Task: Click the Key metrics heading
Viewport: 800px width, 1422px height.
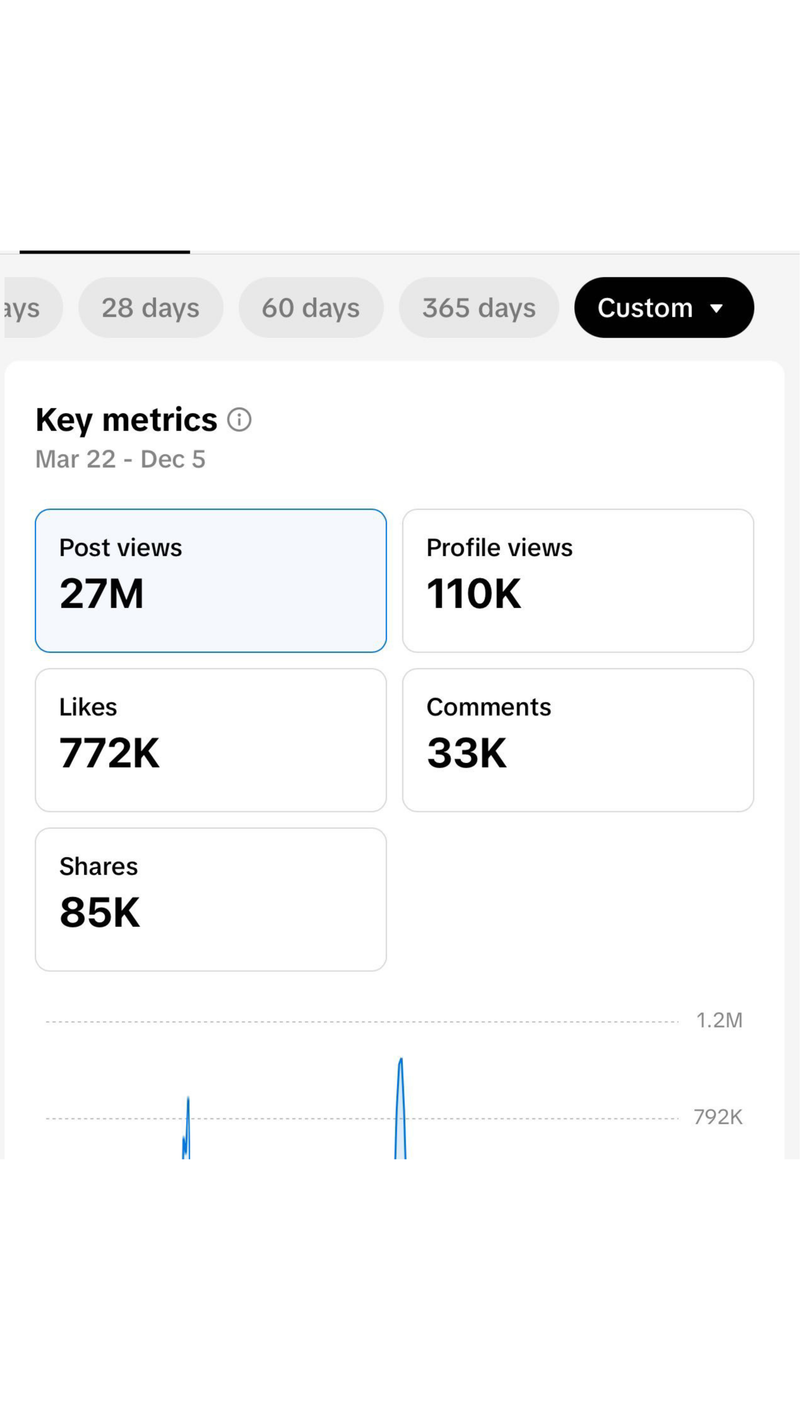Action: coord(126,420)
